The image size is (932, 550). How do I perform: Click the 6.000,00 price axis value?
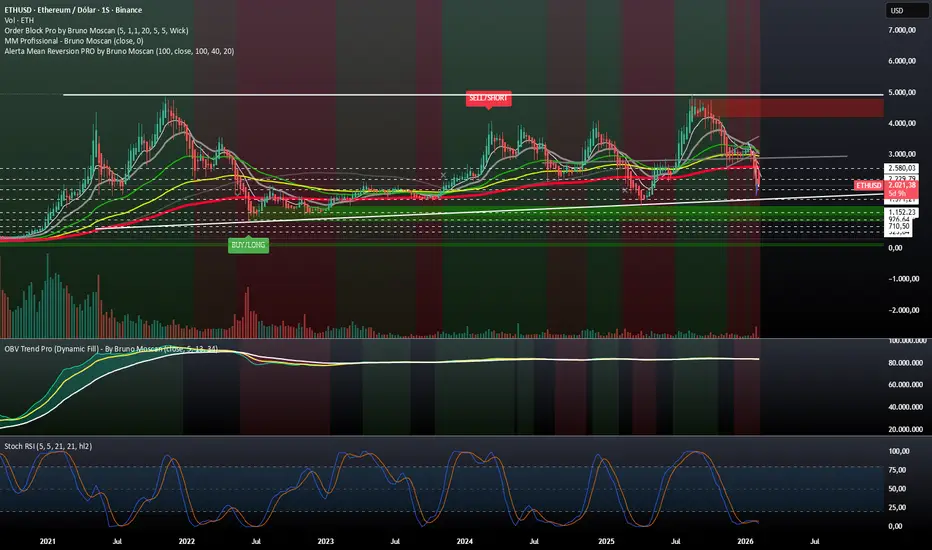(902, 61)
